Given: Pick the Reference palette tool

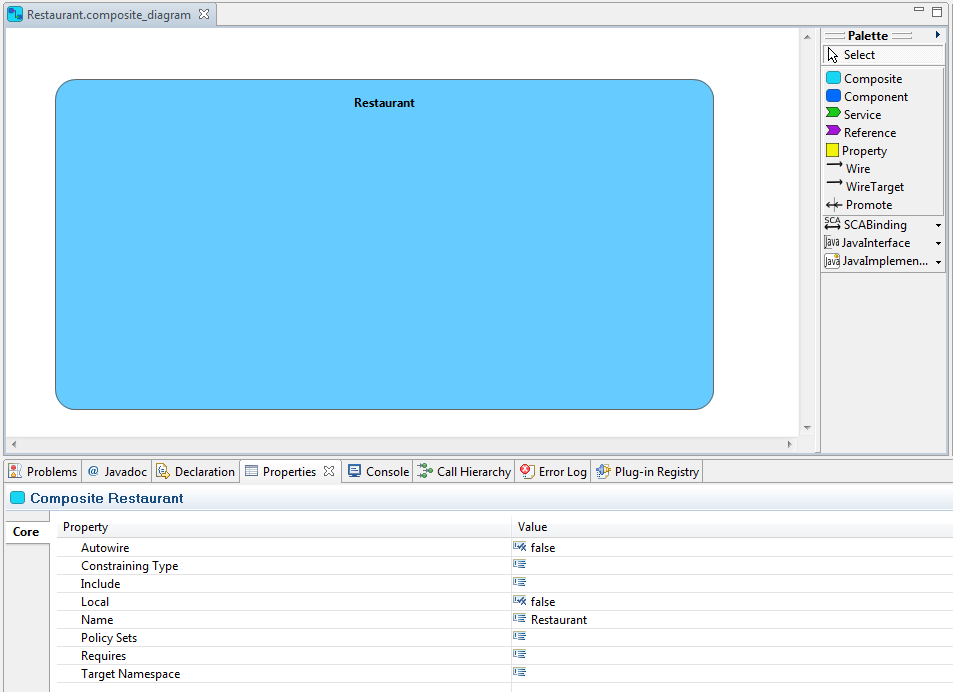Looking at the screenshot, I should (x=861, y=132).
